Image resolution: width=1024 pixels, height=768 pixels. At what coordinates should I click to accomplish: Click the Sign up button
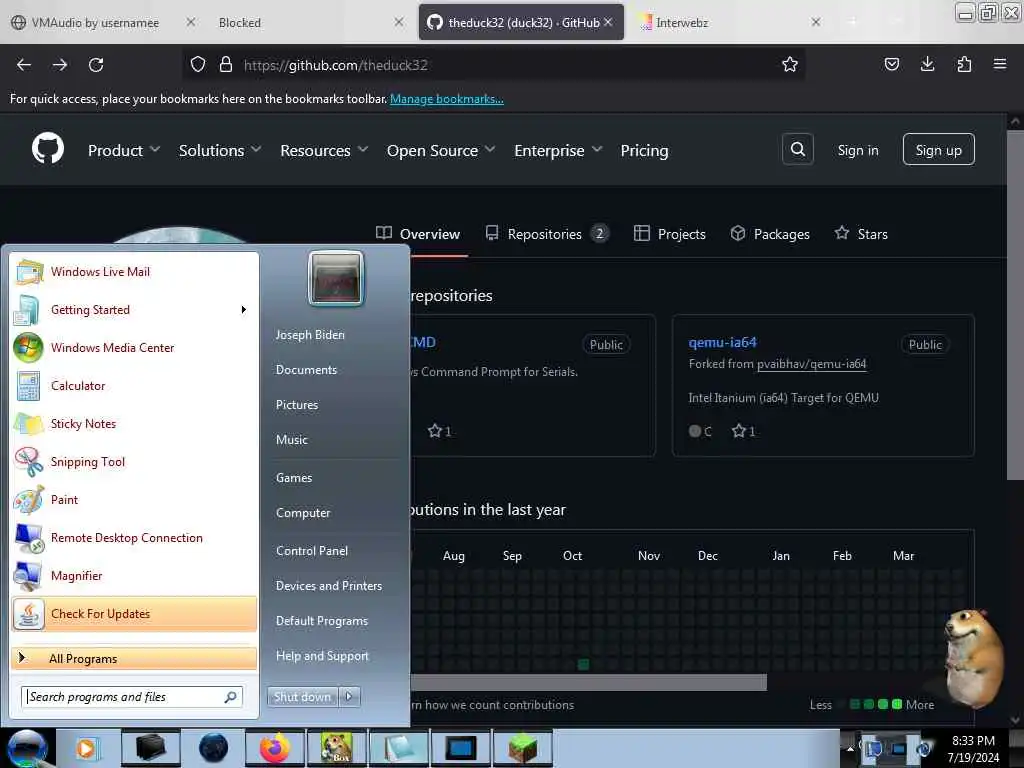938,150
